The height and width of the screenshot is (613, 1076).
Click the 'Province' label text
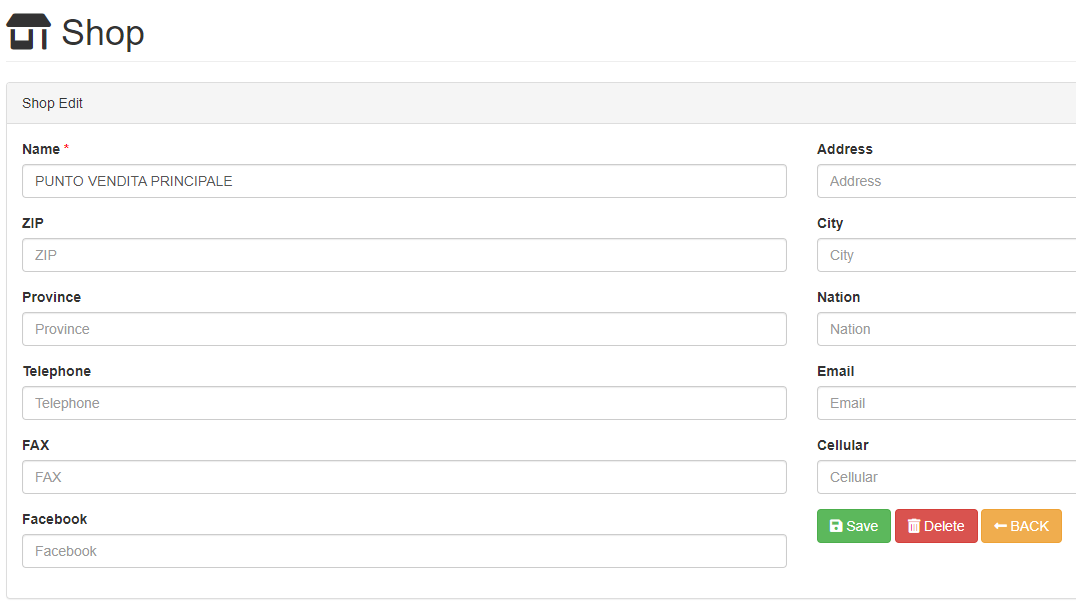point(51,297)
